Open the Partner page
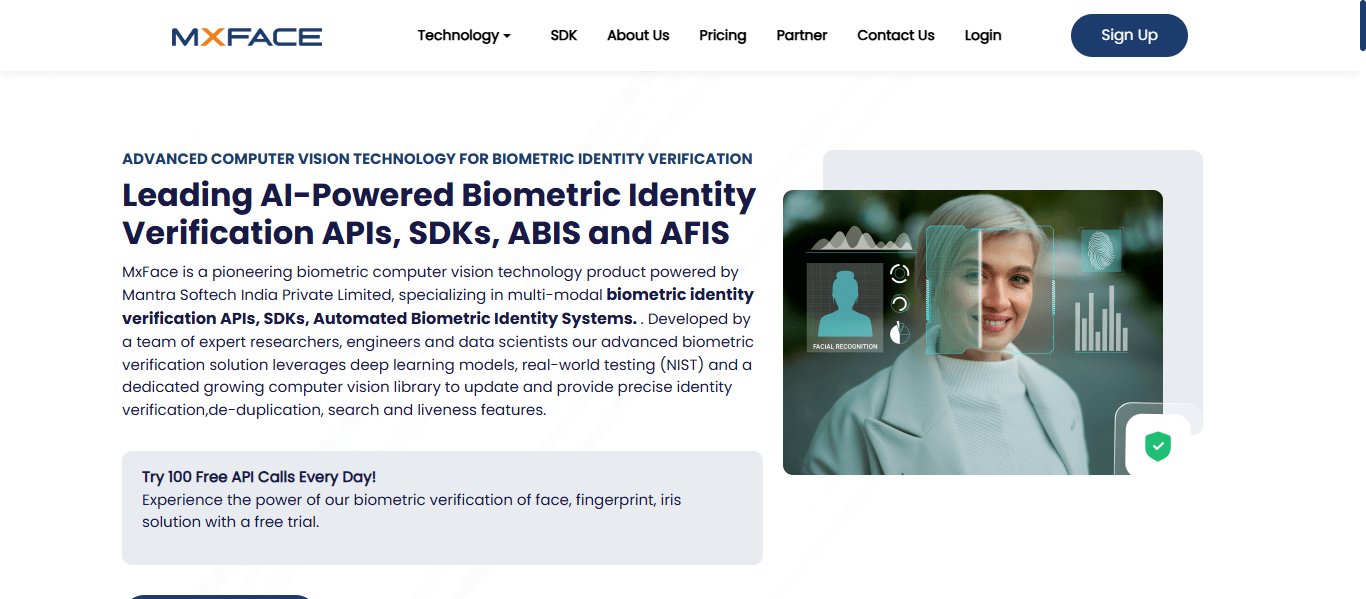The height and width of the screenshot is (599, 1366). (801, 35)
